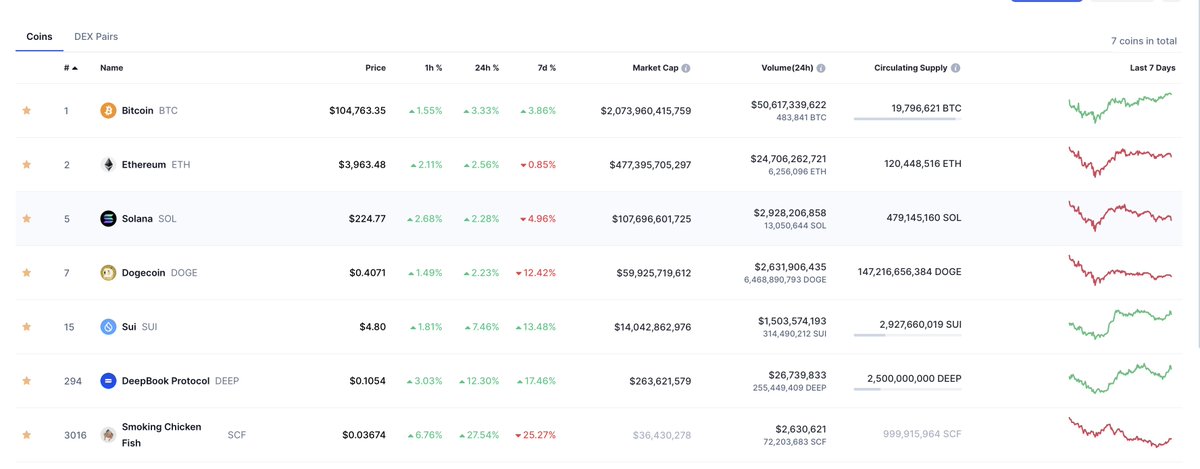Click Sui's market cap $14,042,862,976
This screenshot has height=469, width=1200.
[651, 326]
